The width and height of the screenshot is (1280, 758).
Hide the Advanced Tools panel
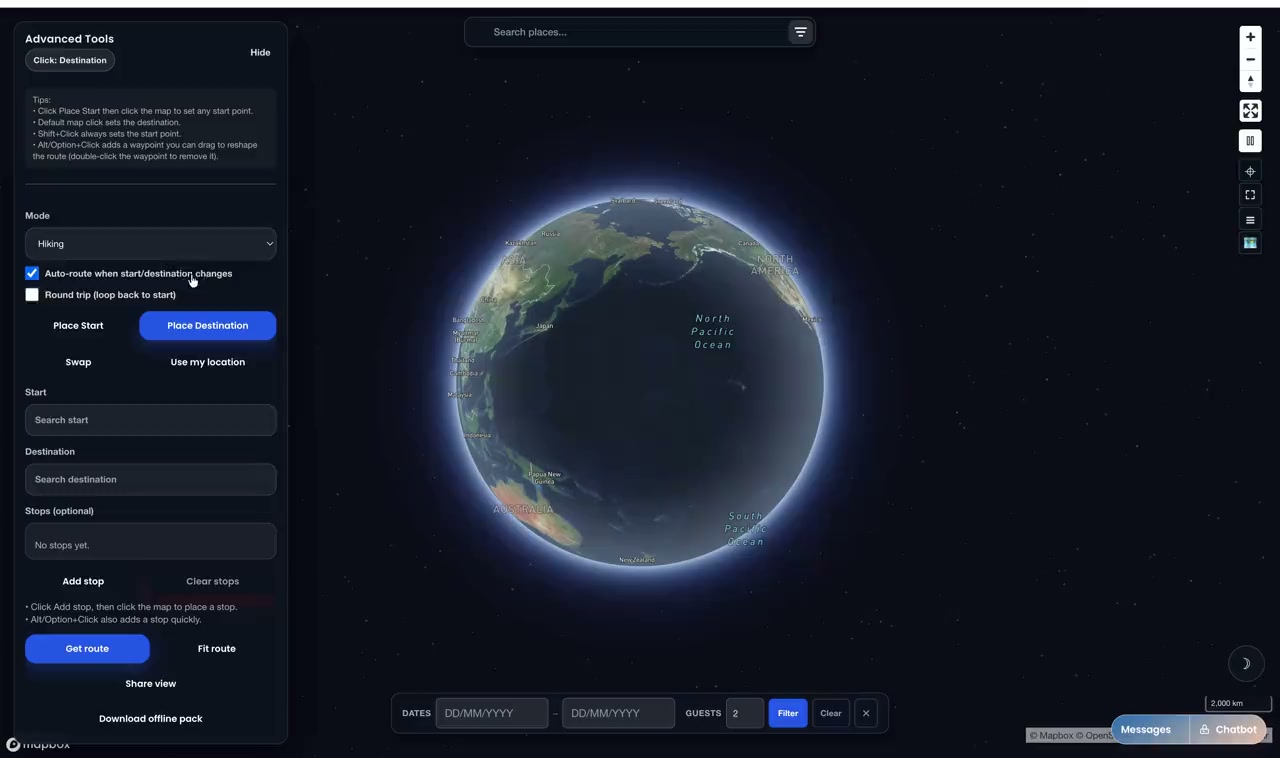tap(260, 52)
